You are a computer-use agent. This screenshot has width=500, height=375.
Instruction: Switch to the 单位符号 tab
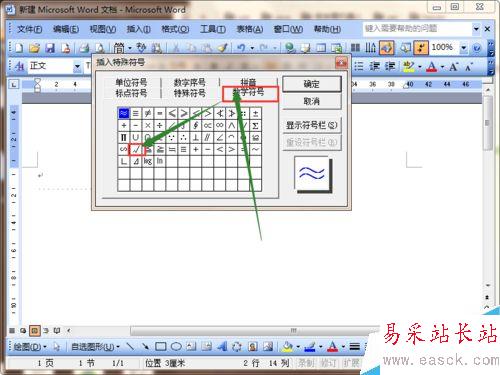click(131, 82)
